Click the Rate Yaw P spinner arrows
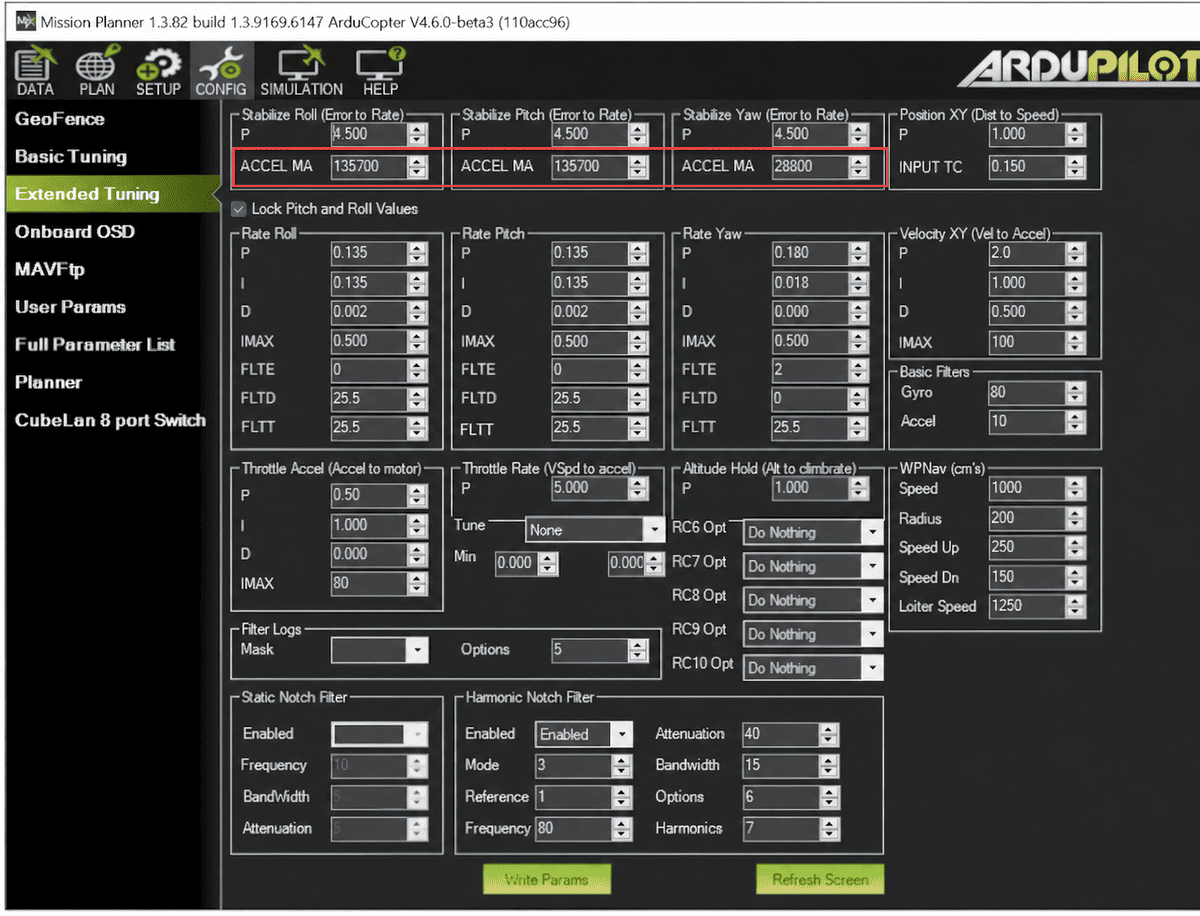This screenshot has width=1200, height=916. point(859,253)
